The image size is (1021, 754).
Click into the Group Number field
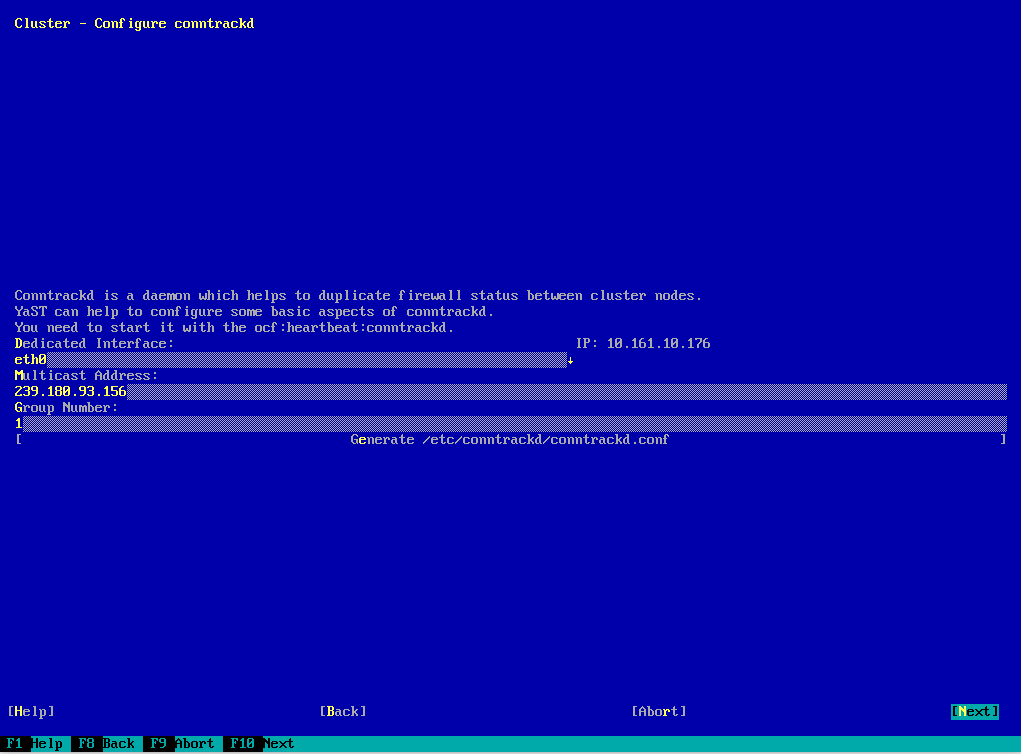(510, 424)
